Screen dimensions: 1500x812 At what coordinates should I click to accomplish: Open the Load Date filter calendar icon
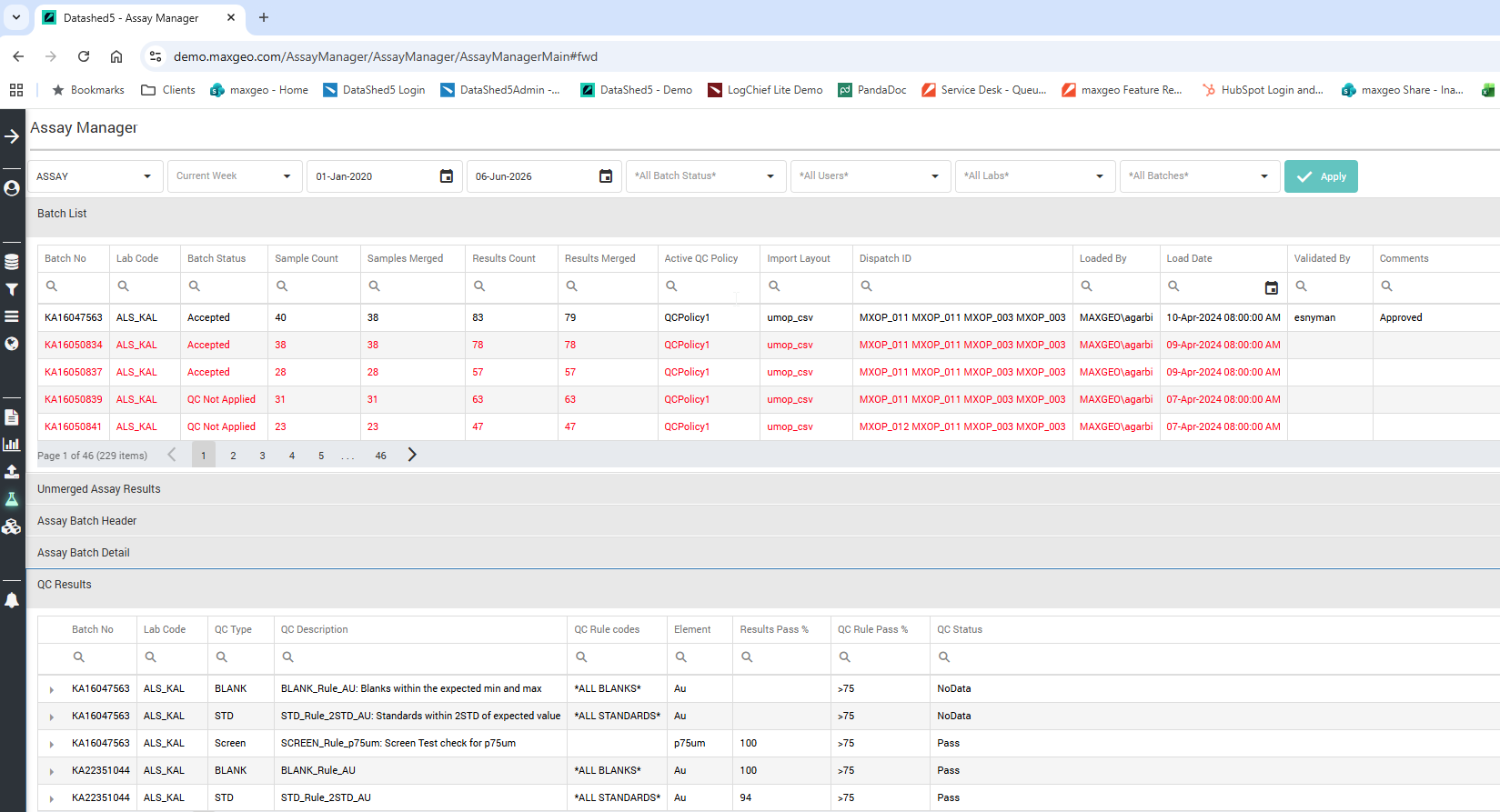(x=1272, y=287)
